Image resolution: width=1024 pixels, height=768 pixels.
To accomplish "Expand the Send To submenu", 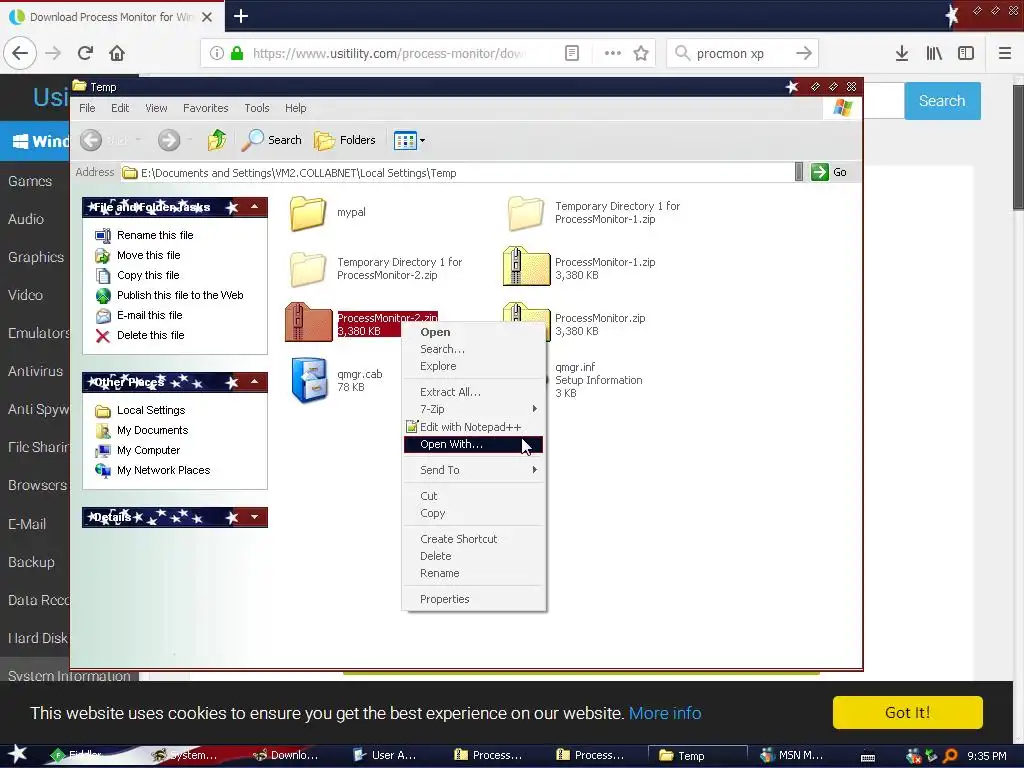I will point(474,470).
